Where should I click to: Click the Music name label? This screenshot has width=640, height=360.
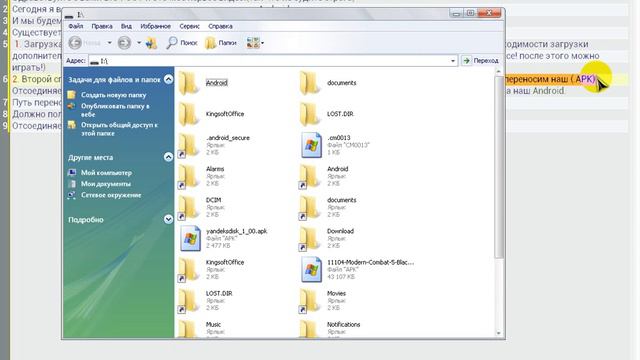pyautogui.click(x=213, y=324)
